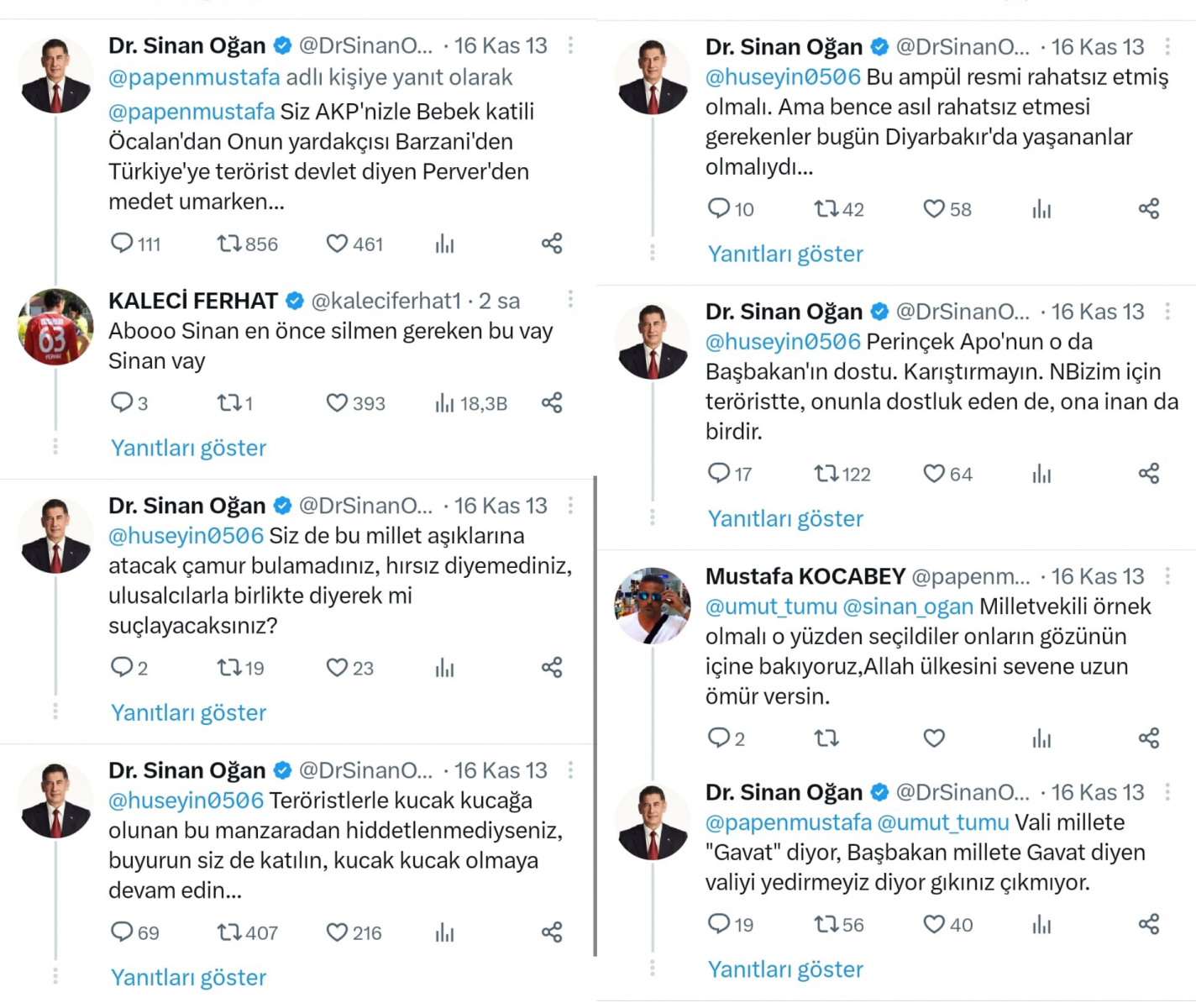Like the ampül resmi tweet with 58 likes

(x=934, y=208)
